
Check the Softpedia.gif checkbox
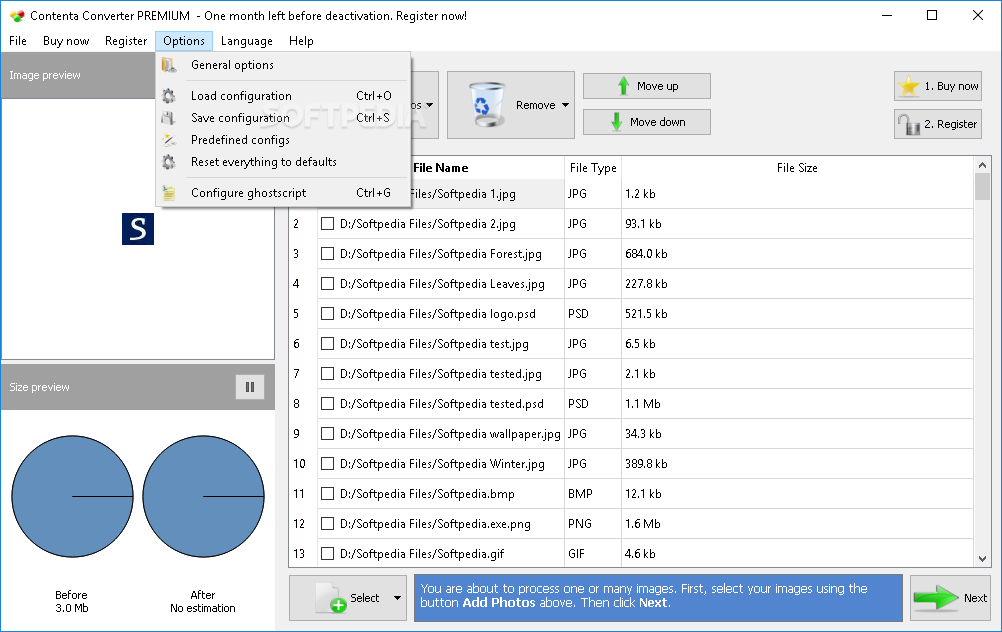pos(327,554)
